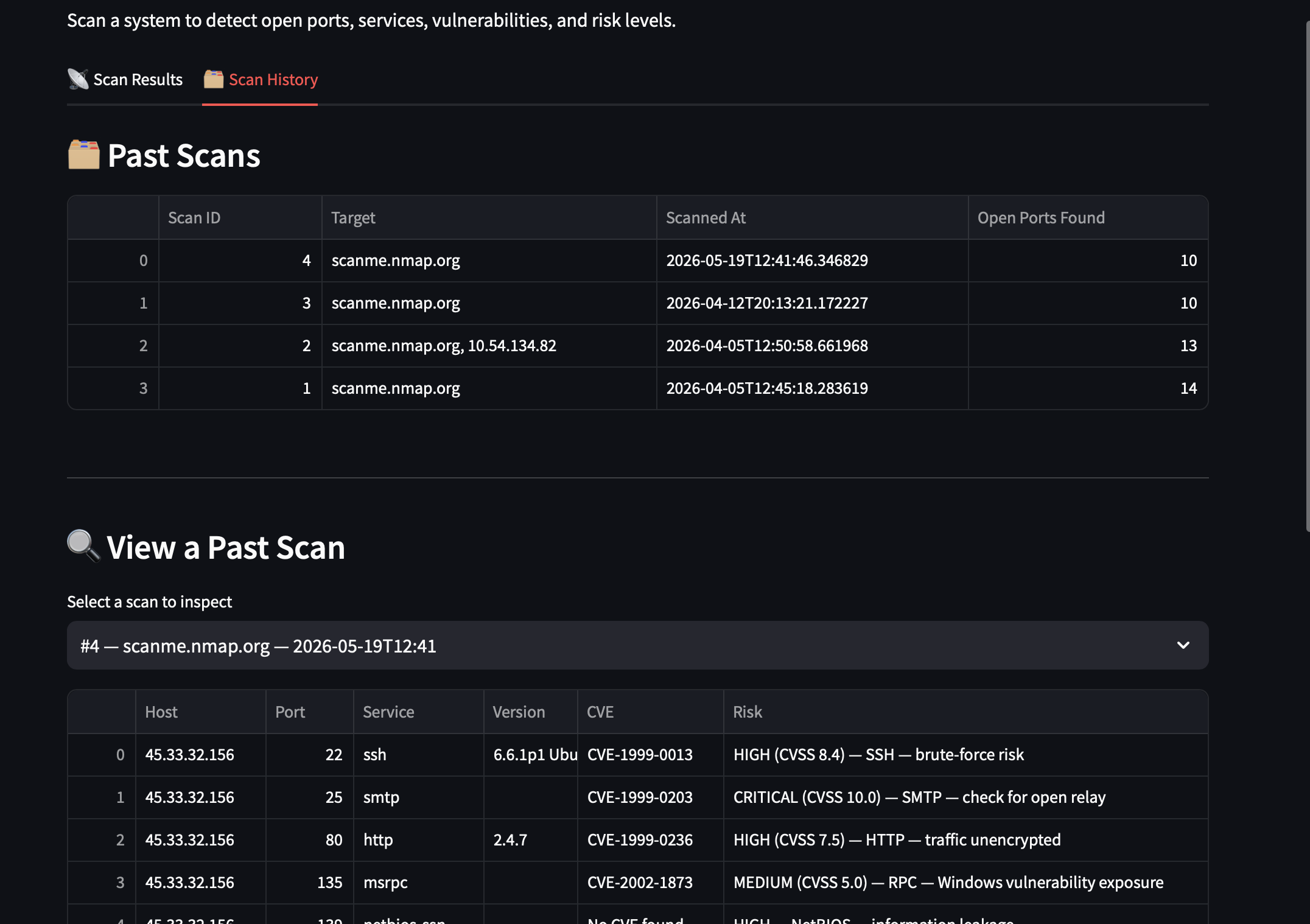Sort past scans by Scan ID column
The height and width of the screenshot is (924, 1310).
[240, 218]
